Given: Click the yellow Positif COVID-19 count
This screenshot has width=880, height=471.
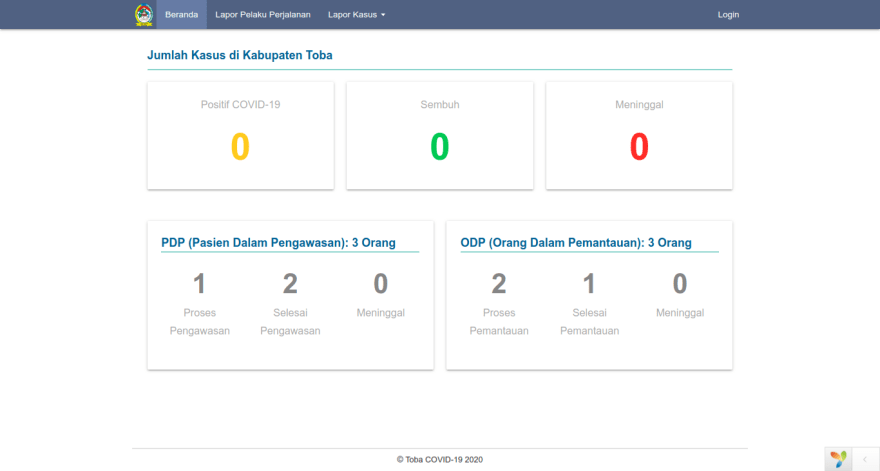Looking at the screenshot, I should pos(240,147).
